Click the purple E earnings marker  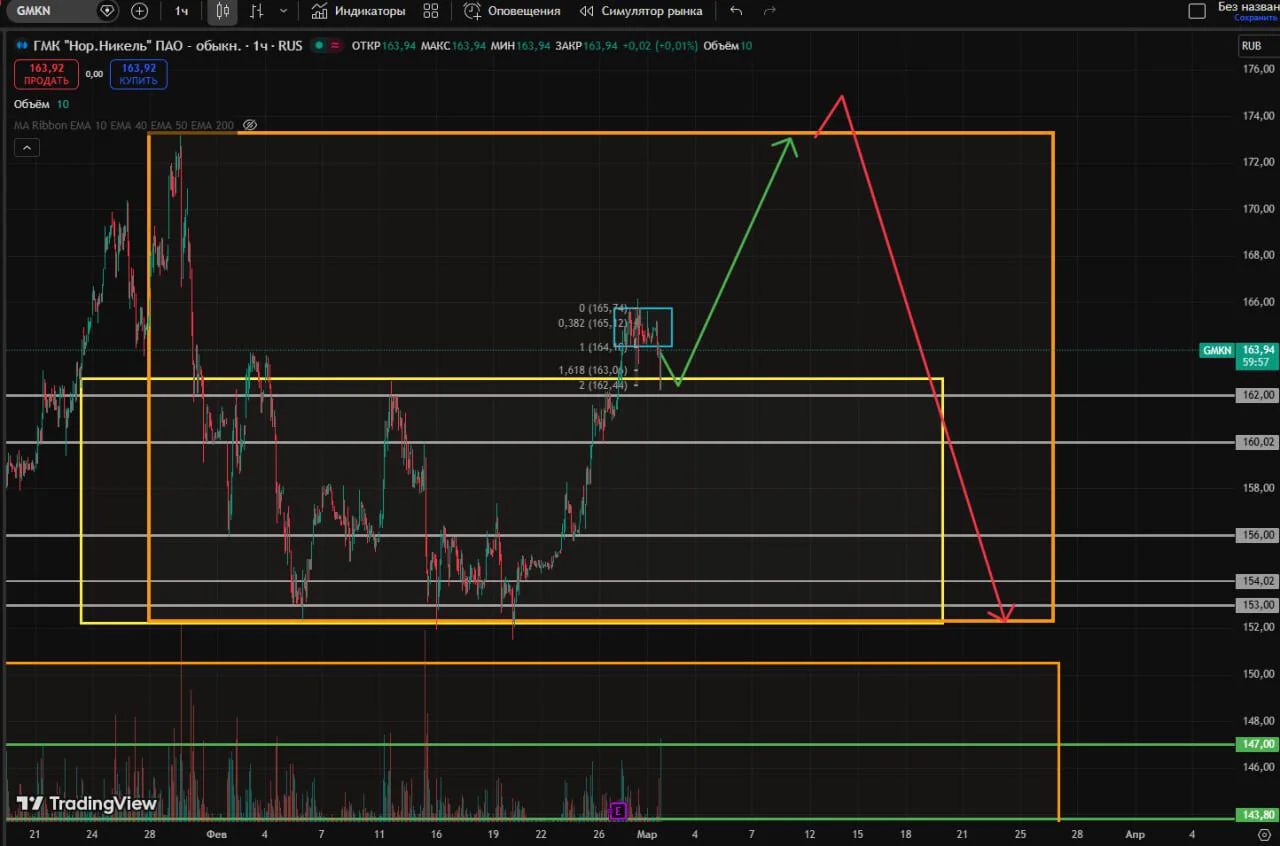(618, 810)
